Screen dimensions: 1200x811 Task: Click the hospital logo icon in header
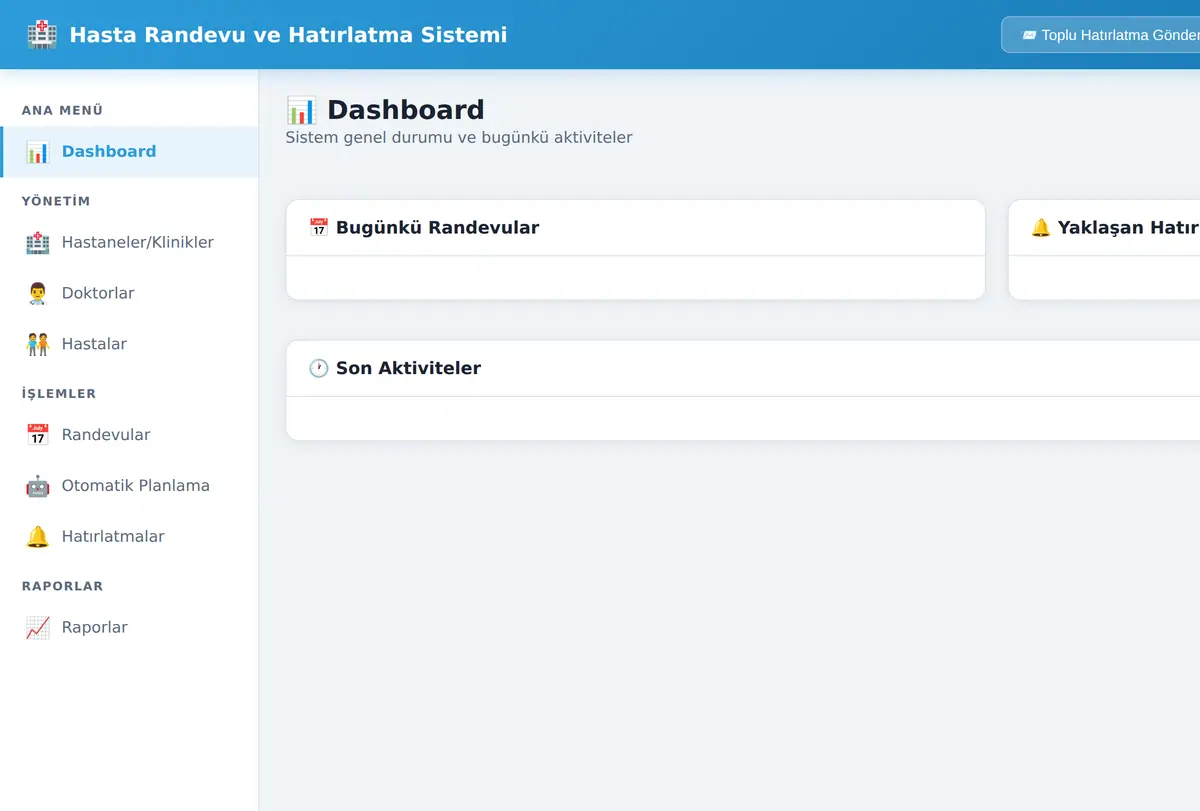(42, 35)
